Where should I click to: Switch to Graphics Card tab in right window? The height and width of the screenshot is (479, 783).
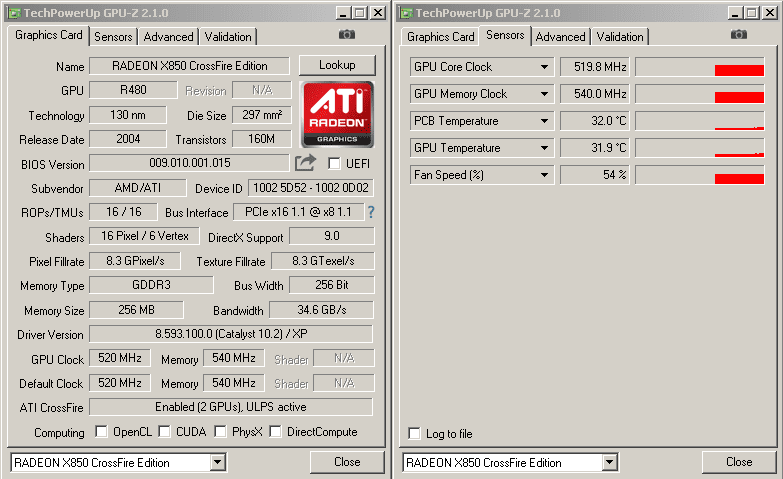(x=440, y=37)
